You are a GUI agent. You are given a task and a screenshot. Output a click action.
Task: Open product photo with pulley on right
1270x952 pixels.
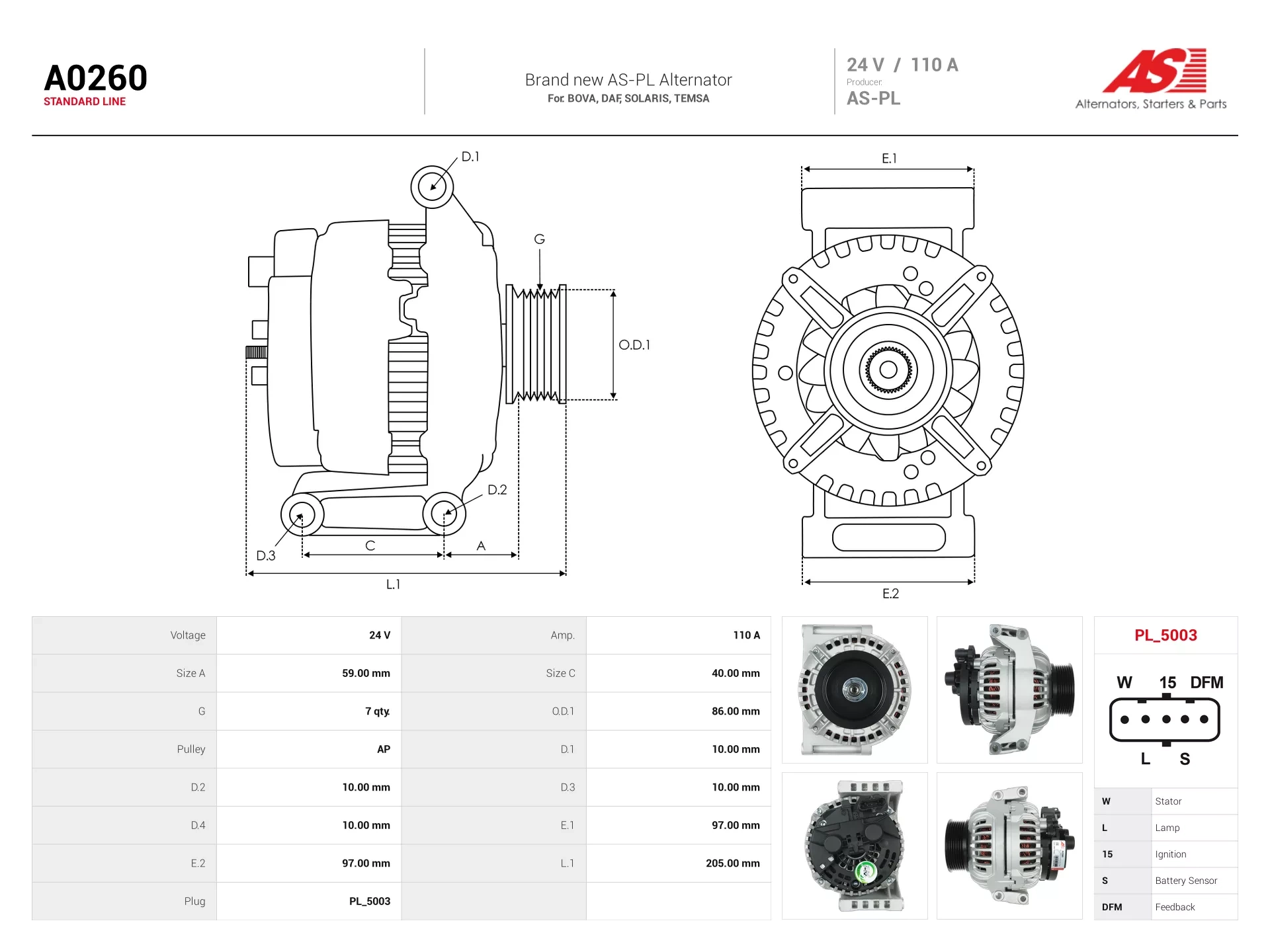point(1009,690)
